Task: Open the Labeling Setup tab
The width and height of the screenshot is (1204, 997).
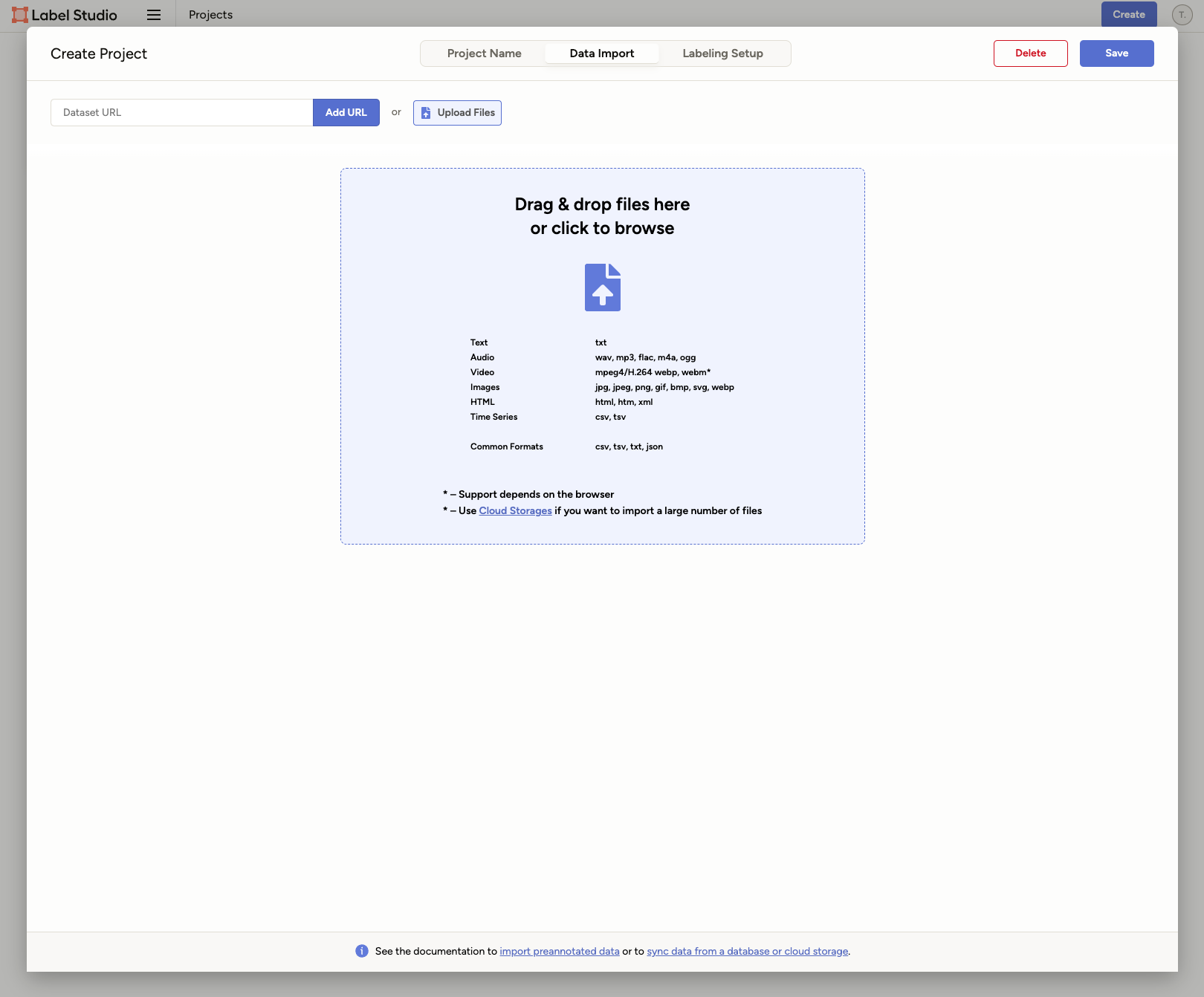Action: tap(723, 53)
